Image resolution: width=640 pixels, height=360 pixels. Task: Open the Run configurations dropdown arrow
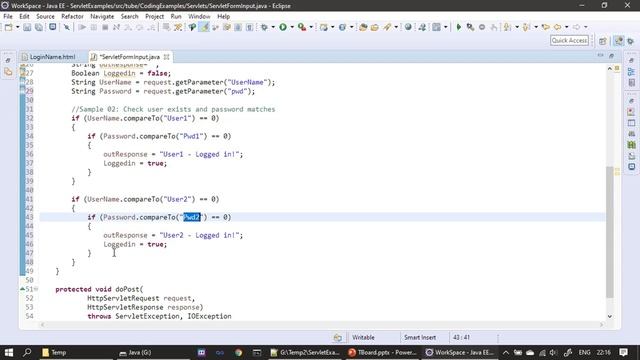tap(291, 27)
